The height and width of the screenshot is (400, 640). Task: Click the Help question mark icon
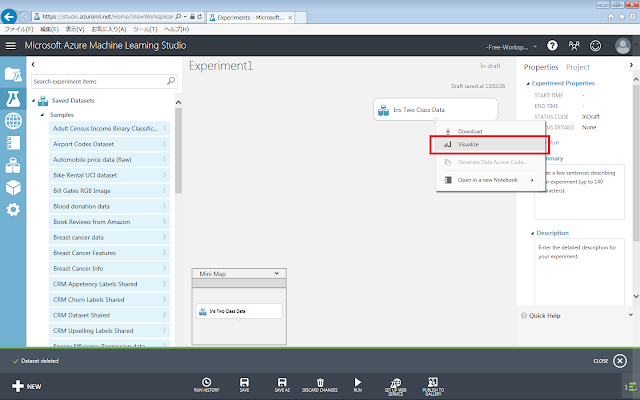pyautogui.click(x=552, y=46)
